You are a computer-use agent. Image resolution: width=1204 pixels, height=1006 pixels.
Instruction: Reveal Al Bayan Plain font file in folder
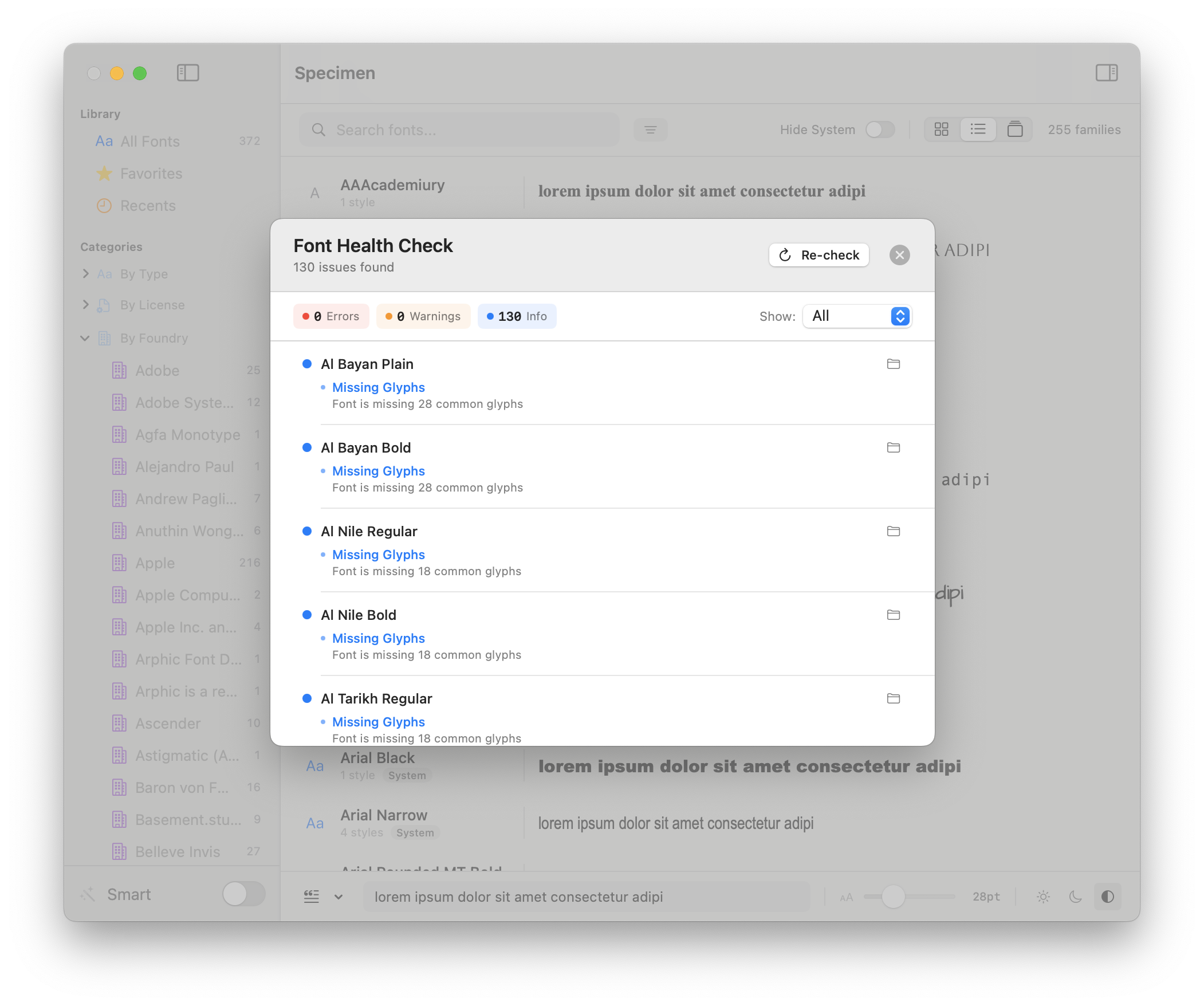click(893, 364)
